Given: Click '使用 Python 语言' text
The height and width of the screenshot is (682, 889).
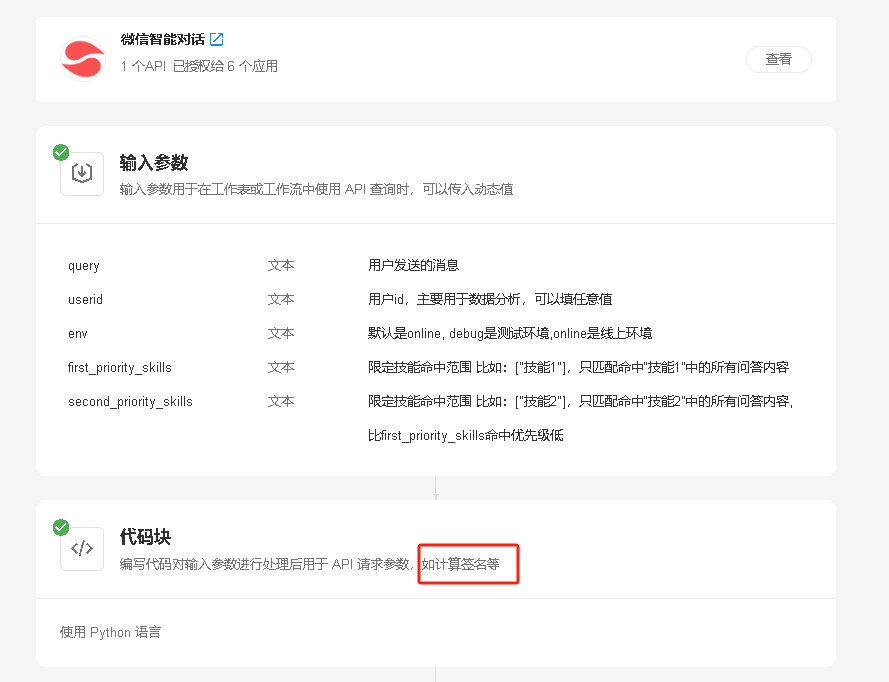Looking at the screenshot, I should click(111, 632).
